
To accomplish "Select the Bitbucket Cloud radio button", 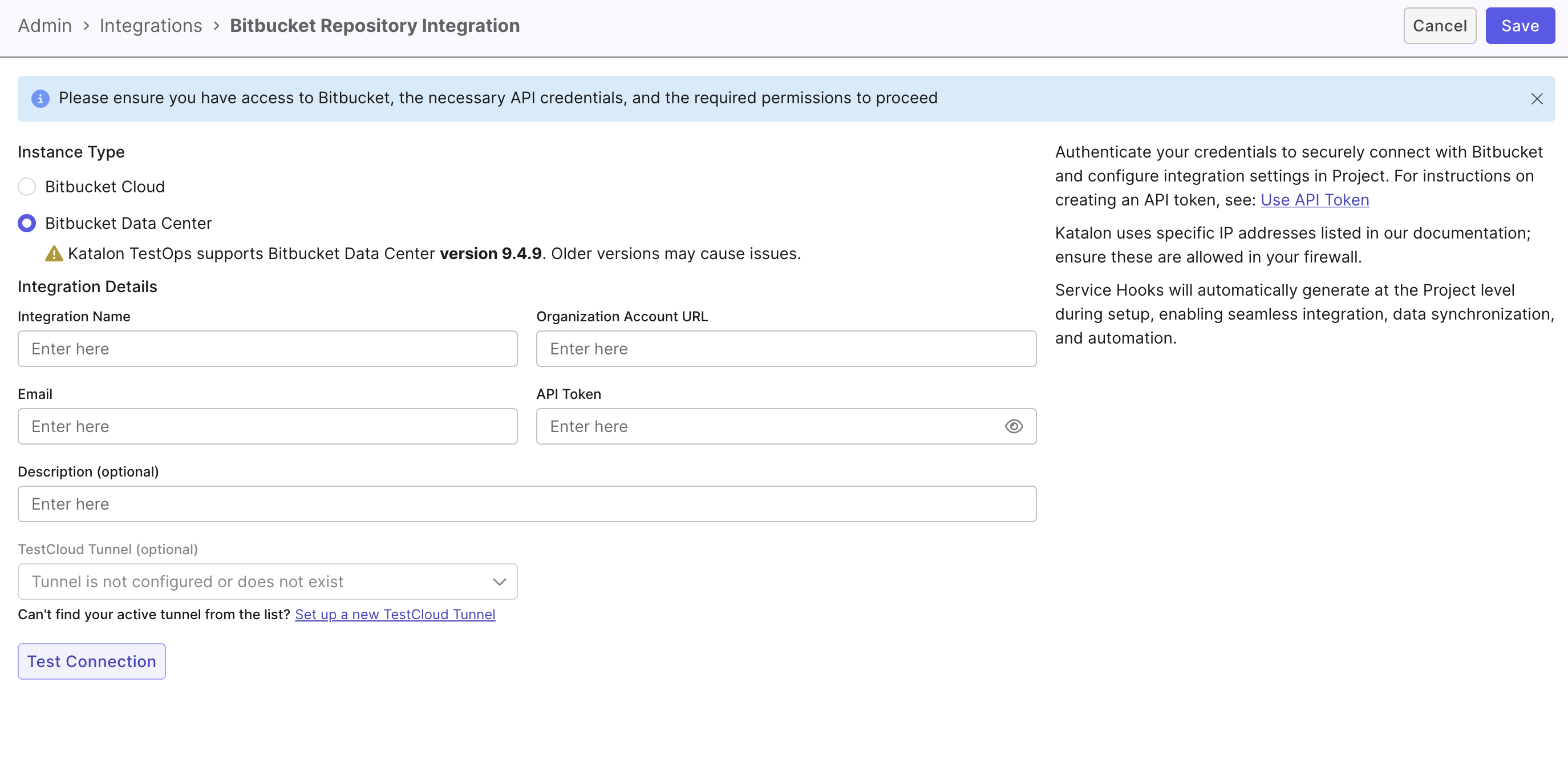I will pyautogui.click(x=27, y=187).
